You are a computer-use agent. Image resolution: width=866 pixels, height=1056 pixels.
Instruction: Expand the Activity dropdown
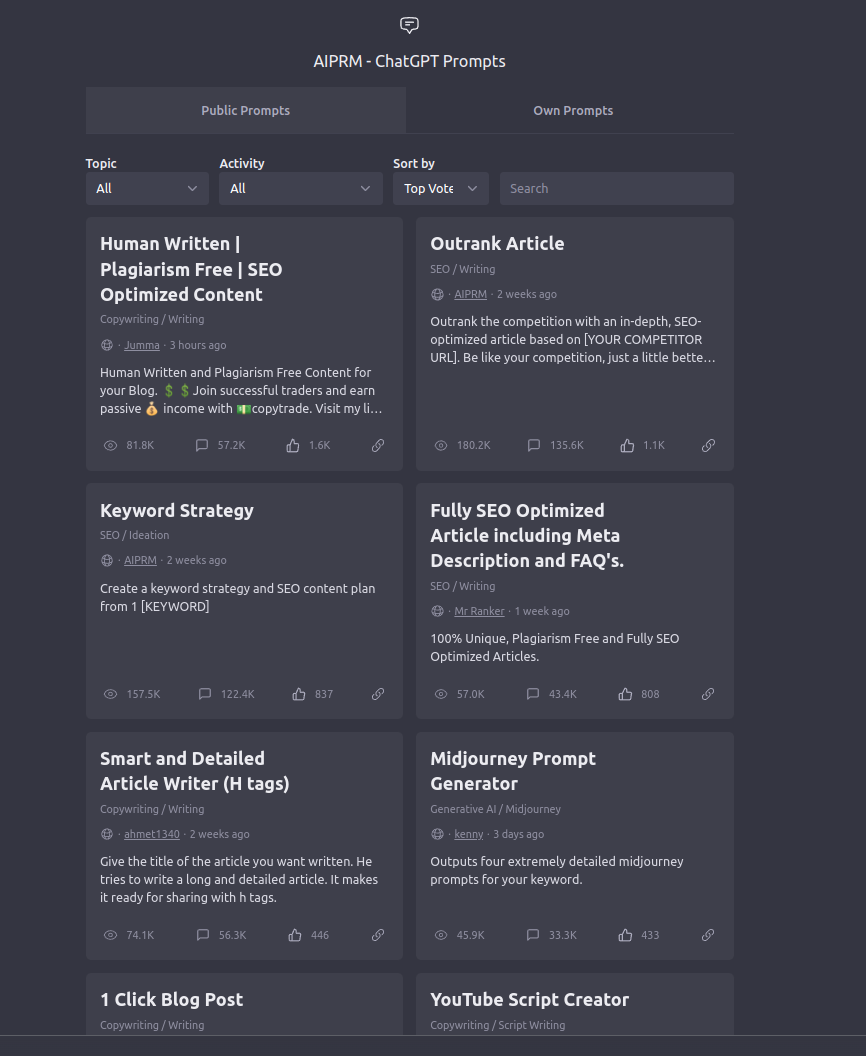(300, 188)
